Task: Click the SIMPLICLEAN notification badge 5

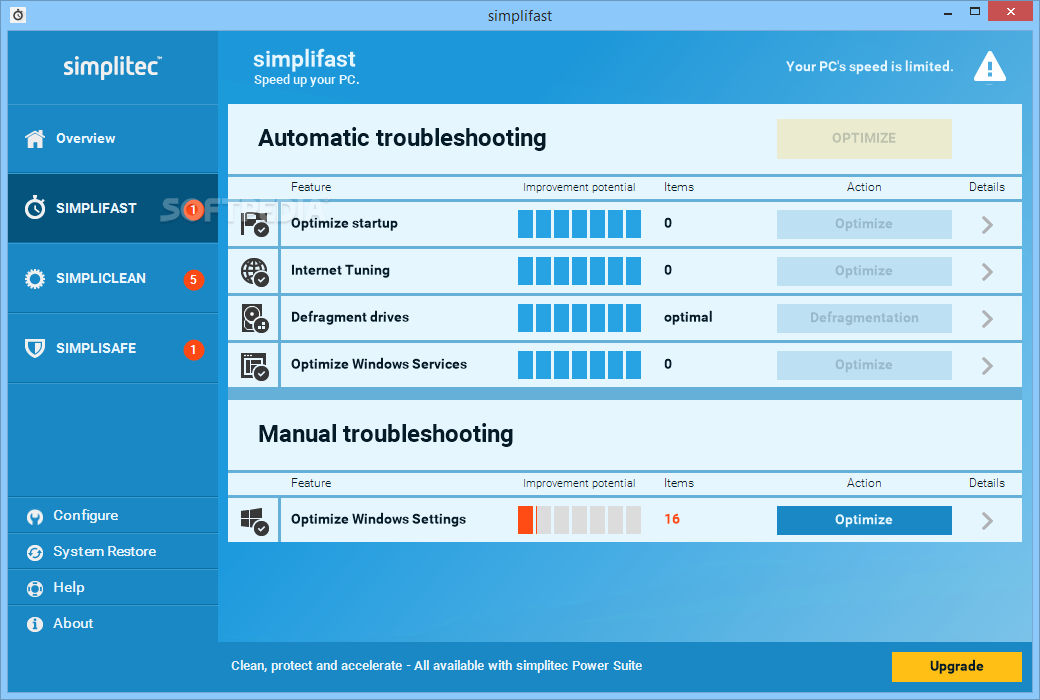Action: (x=193, y=279)
